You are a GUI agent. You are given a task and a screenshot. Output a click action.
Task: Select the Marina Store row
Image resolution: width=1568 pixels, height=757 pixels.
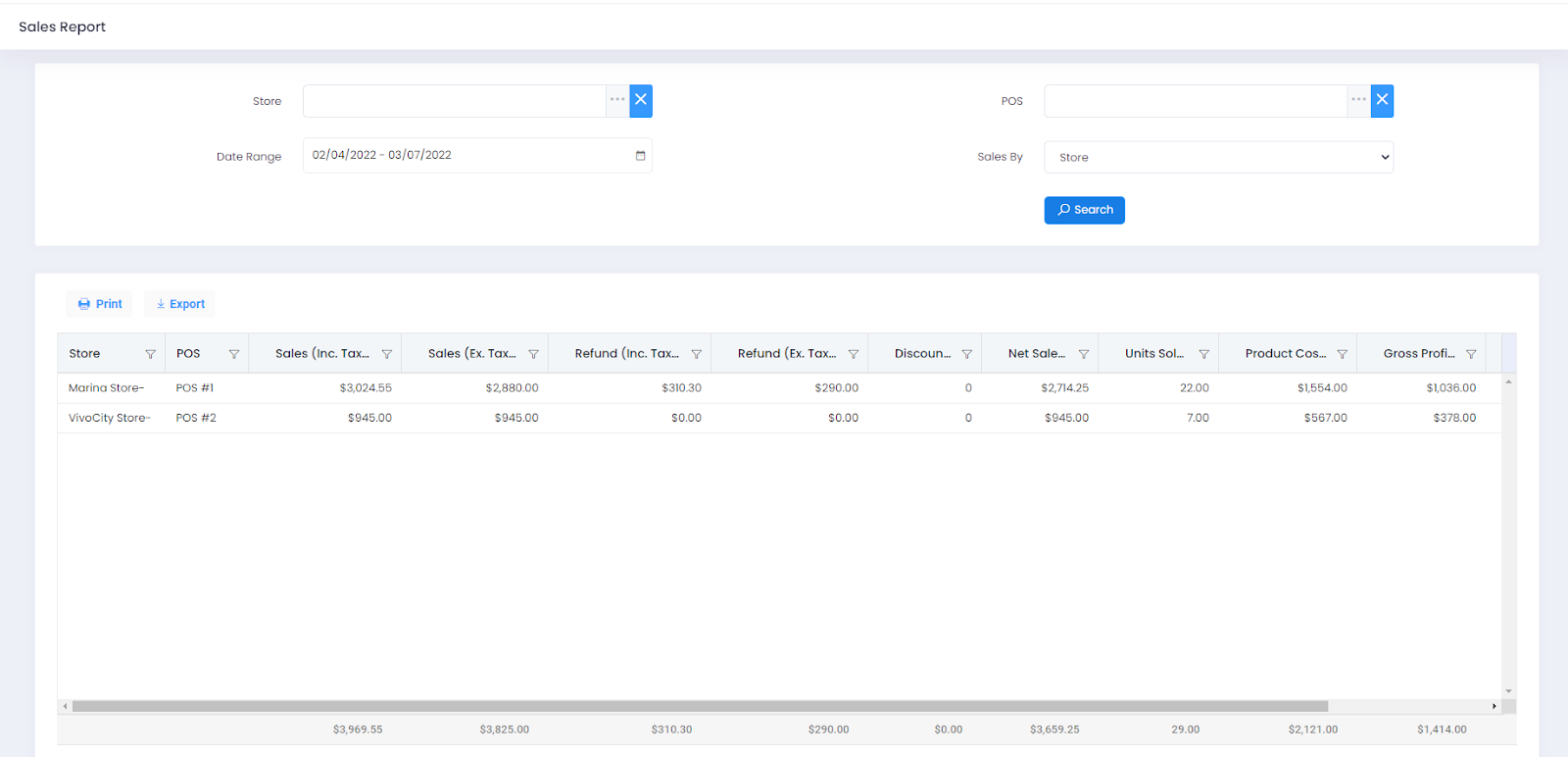click(106, 388)
